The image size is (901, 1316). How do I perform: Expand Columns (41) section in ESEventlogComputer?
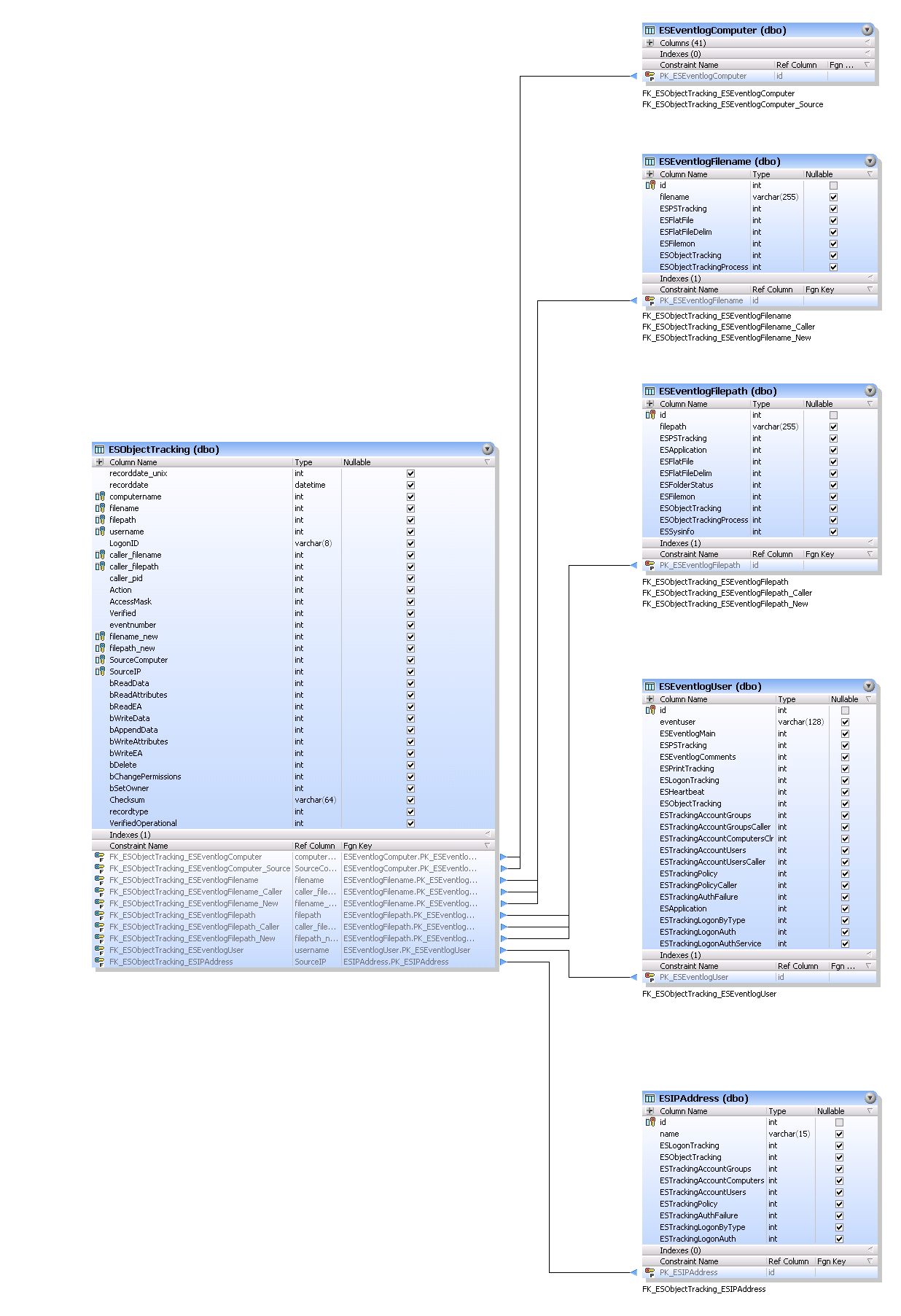(650, 43)
